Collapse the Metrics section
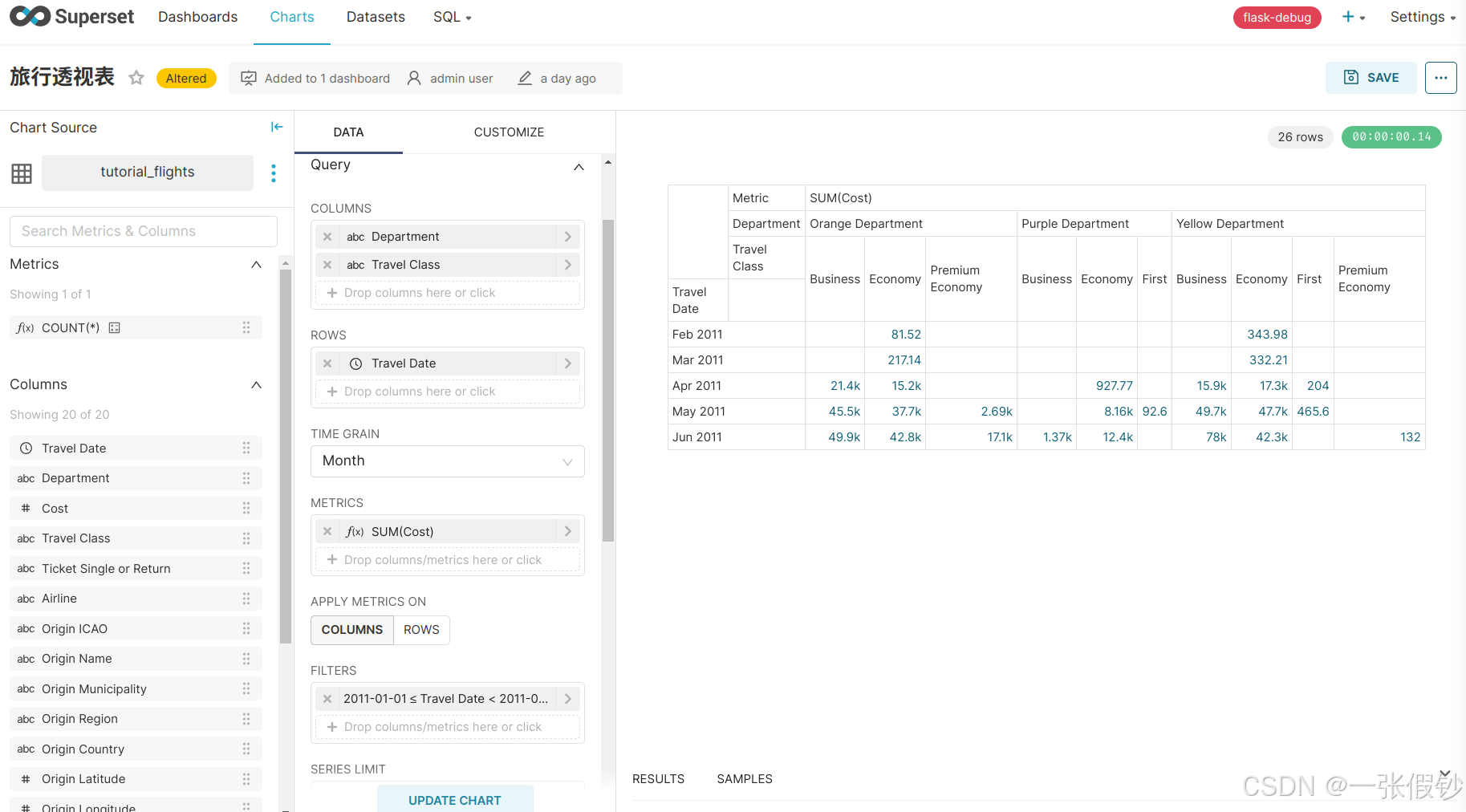The height and width of the screenshot is (812, 1466). (x=256, y=265)
